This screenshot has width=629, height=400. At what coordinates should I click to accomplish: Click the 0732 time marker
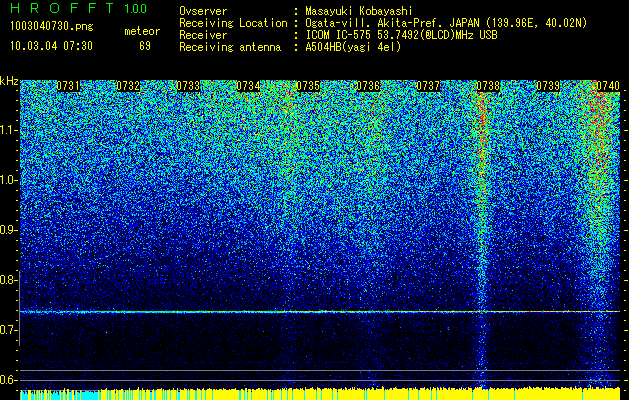pos(128,86)
